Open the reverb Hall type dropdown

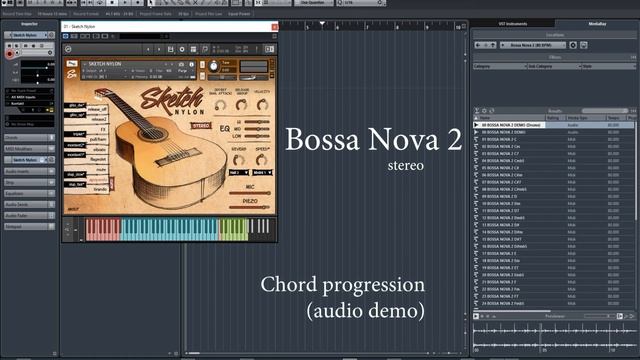tap(239, 173)
